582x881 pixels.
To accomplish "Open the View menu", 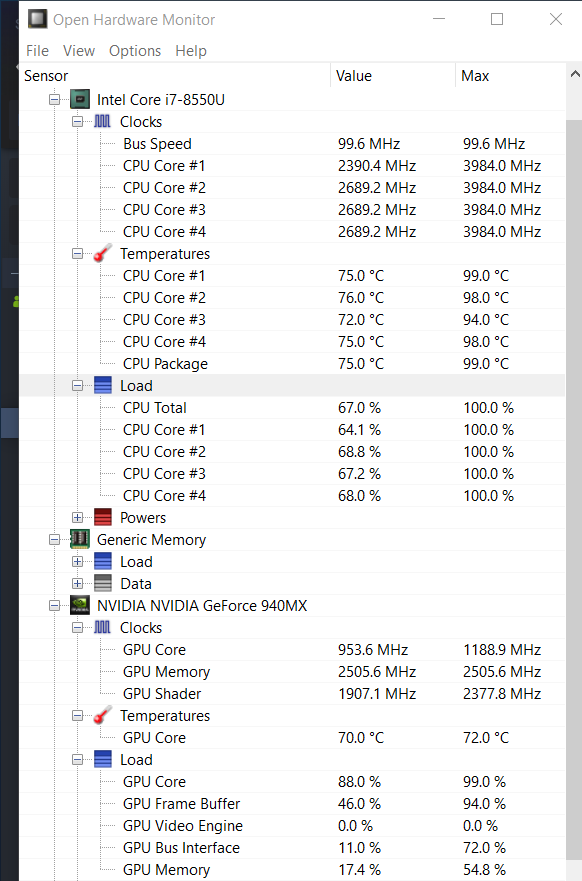I will (79, 51).
